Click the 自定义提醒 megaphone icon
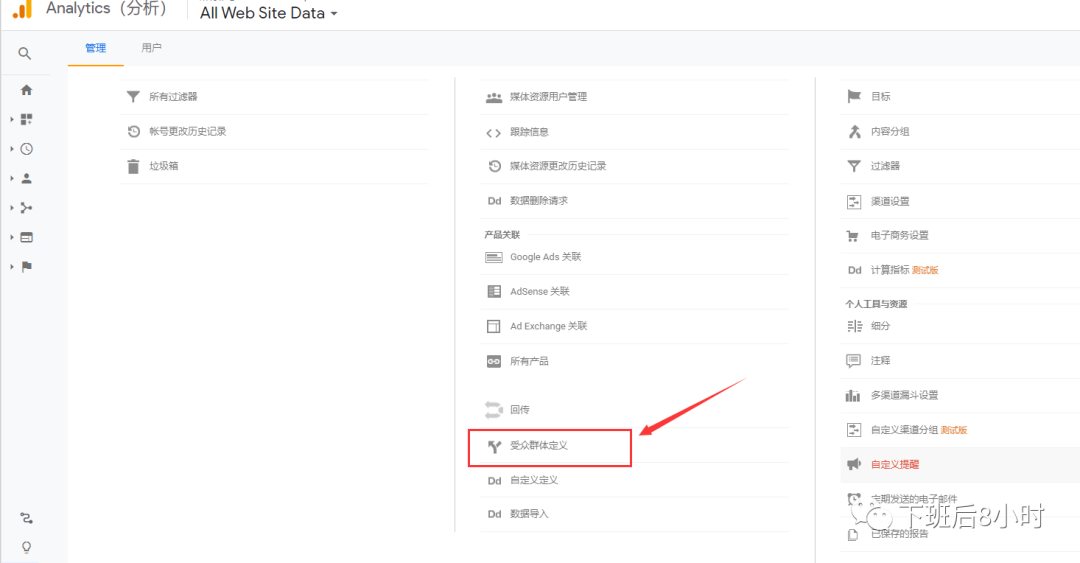 point(854,465)
